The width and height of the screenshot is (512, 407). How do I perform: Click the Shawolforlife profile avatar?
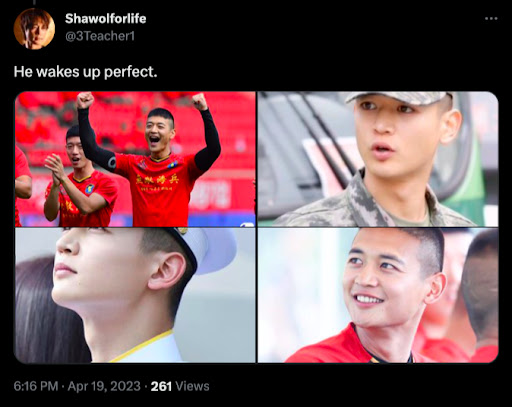(34, 29)
